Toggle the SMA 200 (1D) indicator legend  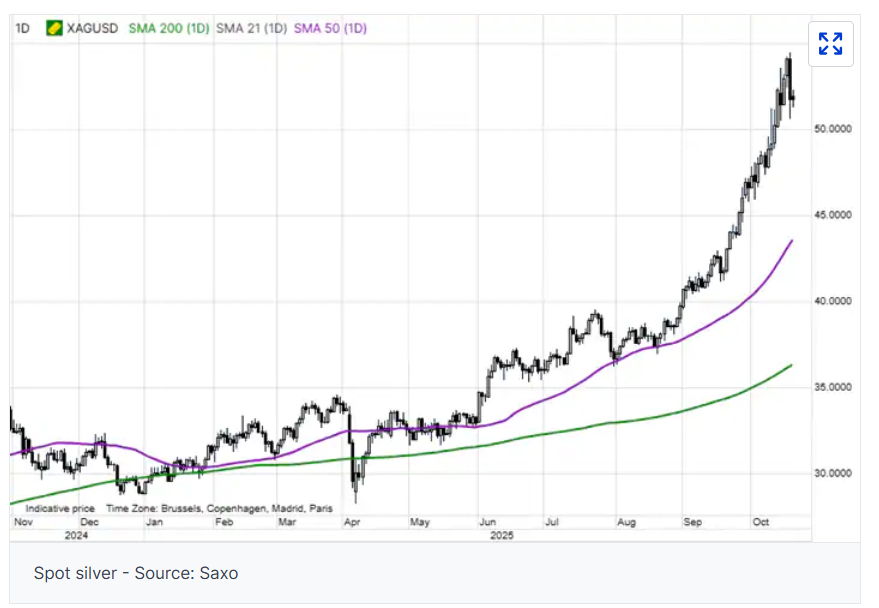pyautogui.click(x=168, y=29)
